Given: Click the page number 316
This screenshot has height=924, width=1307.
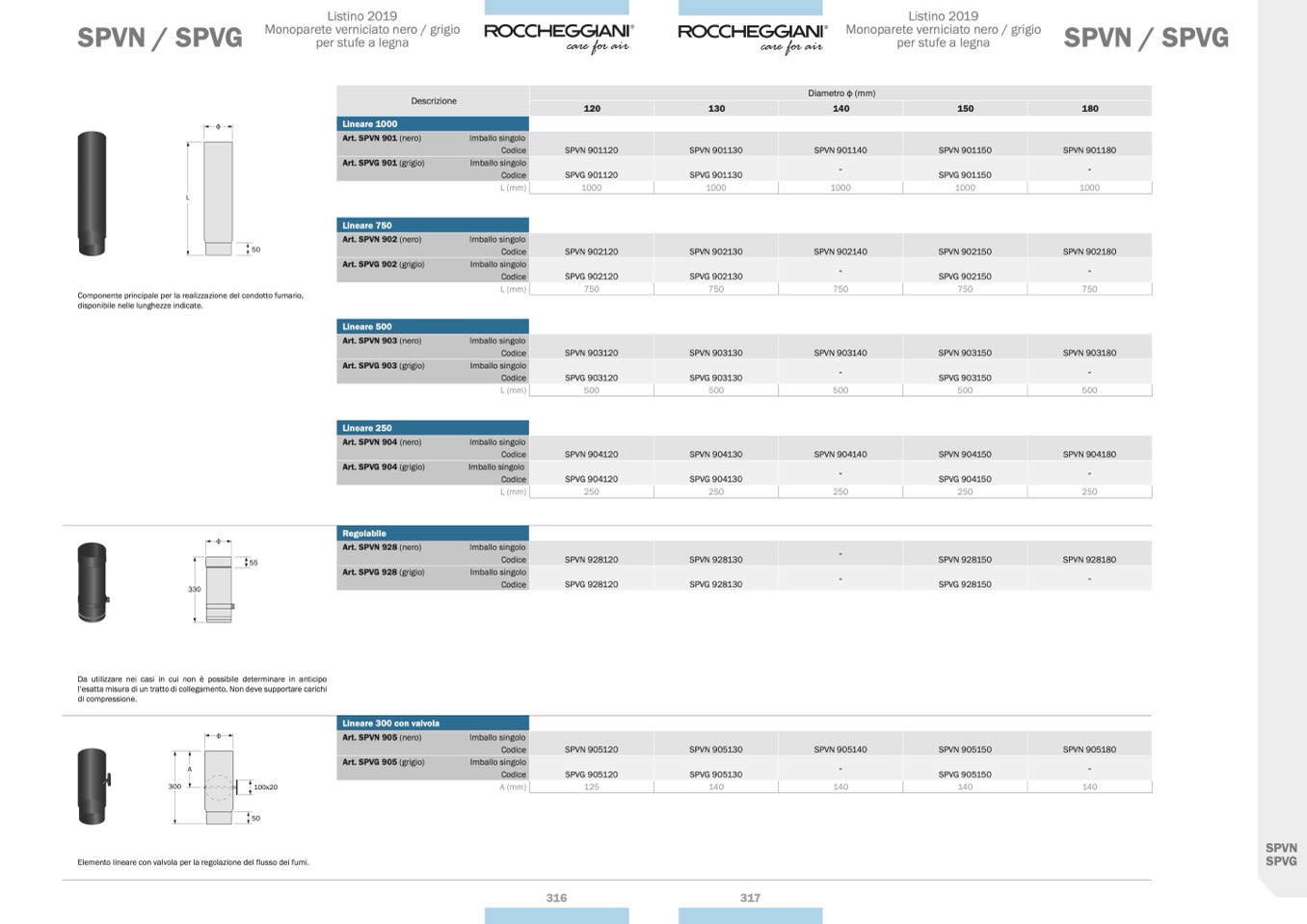Looking at the screenshot, I should click(x=556, y=898).
